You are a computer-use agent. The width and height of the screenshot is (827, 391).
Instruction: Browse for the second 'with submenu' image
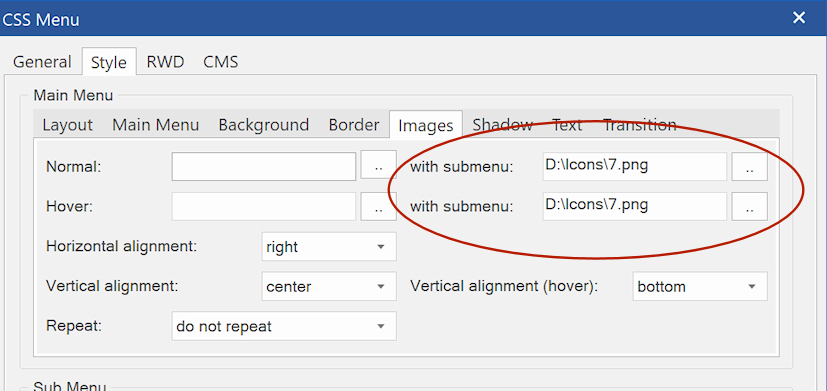click(x=749, y=206)
